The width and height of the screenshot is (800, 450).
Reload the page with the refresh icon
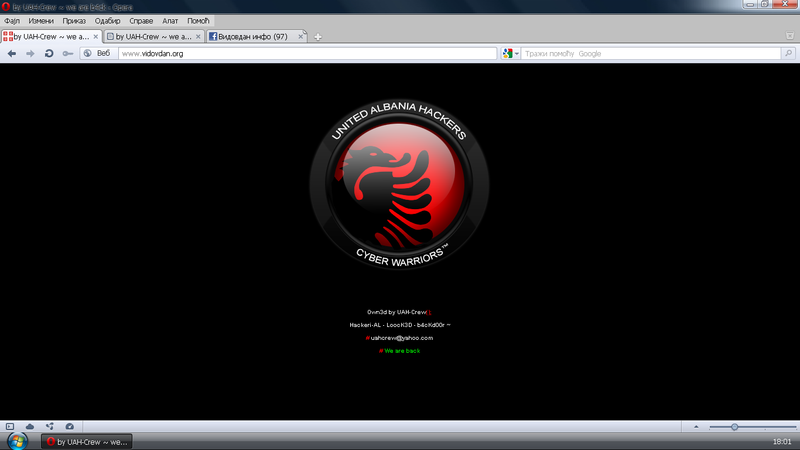49,54
